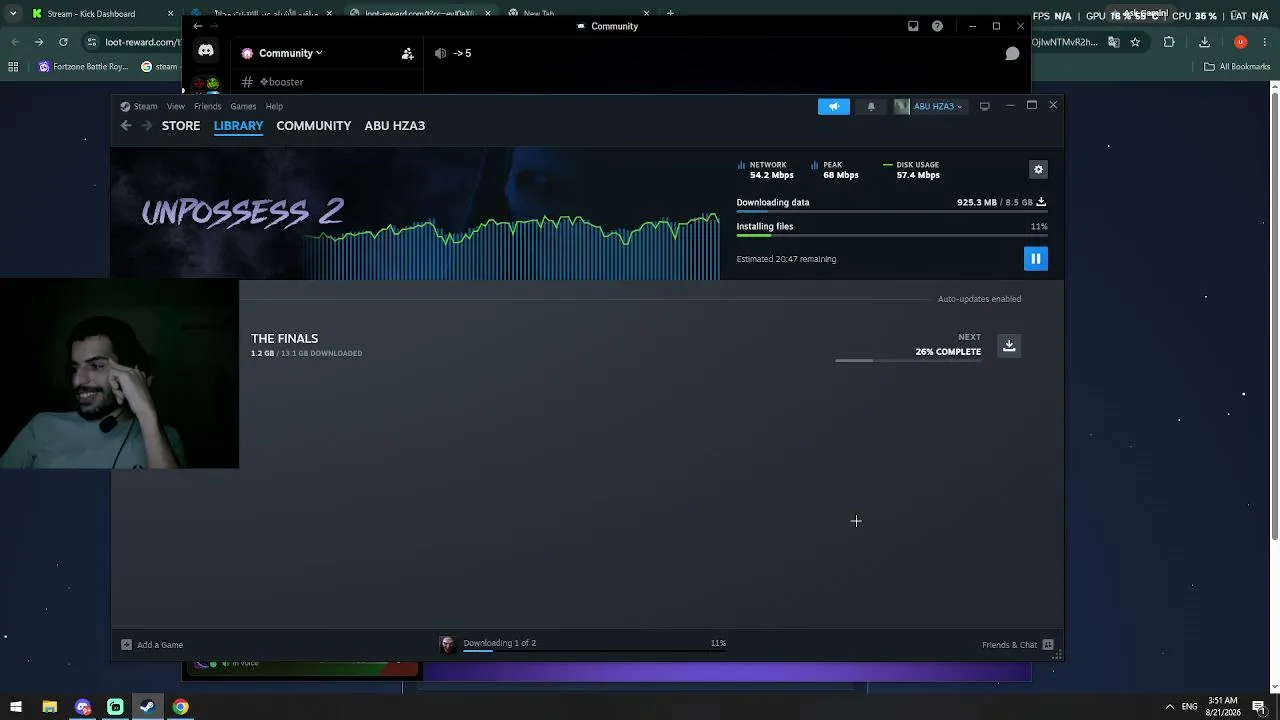This screenshot has width=1280, height=720.
Task: Open taskbar clock and calendar
Action: coord(1223,707)
